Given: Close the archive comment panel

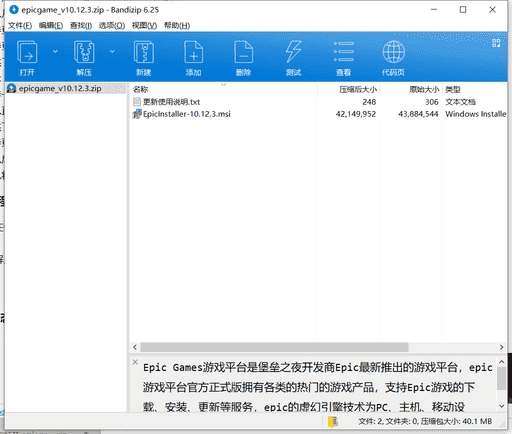Looking at the screenshot, I should click(x=135, y=362).
